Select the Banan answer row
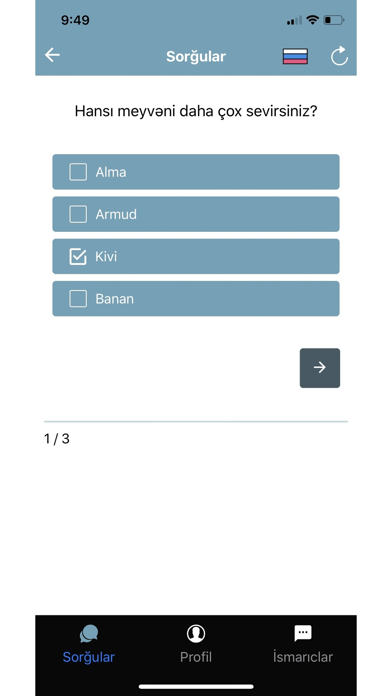 [x=196, y=299]
